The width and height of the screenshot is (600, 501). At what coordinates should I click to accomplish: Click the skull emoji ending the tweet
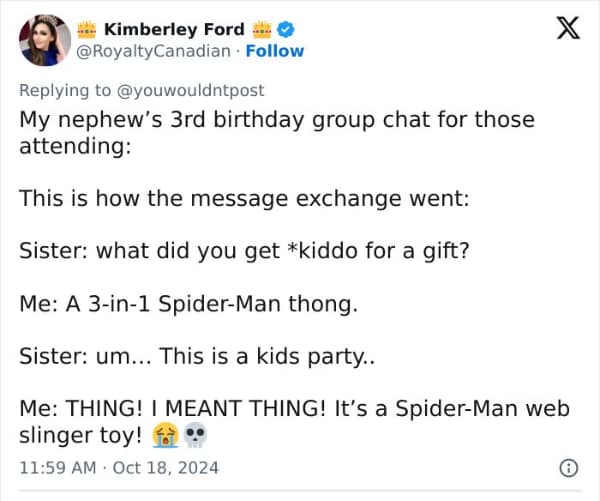193,436
